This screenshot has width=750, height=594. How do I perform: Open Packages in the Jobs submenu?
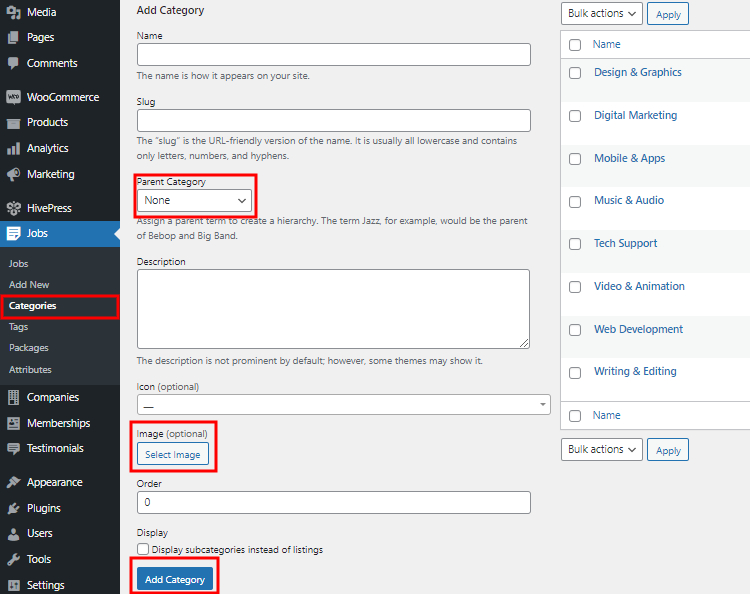[28, 348]
